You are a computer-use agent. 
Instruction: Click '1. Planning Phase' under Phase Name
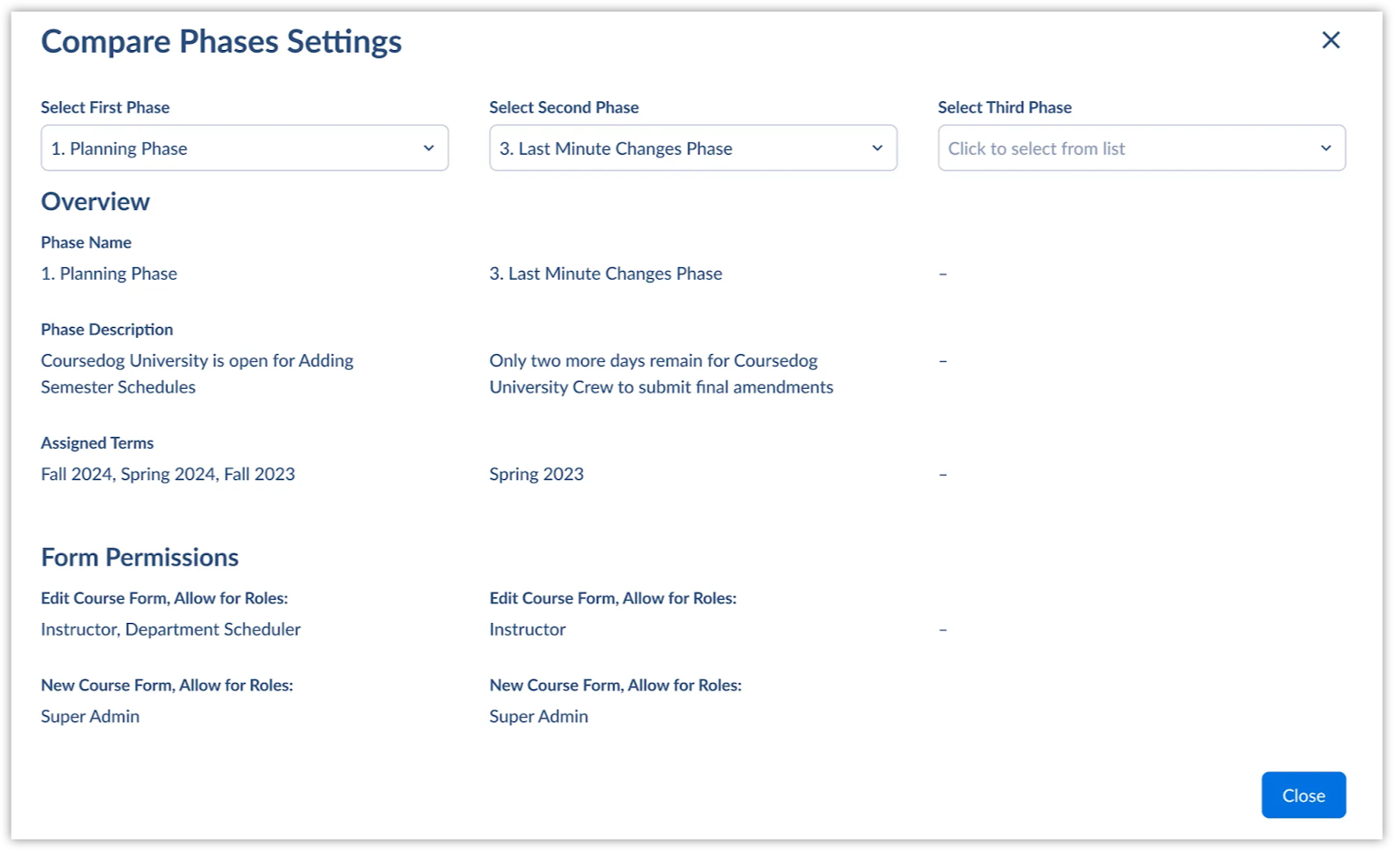tap(109, 274)
